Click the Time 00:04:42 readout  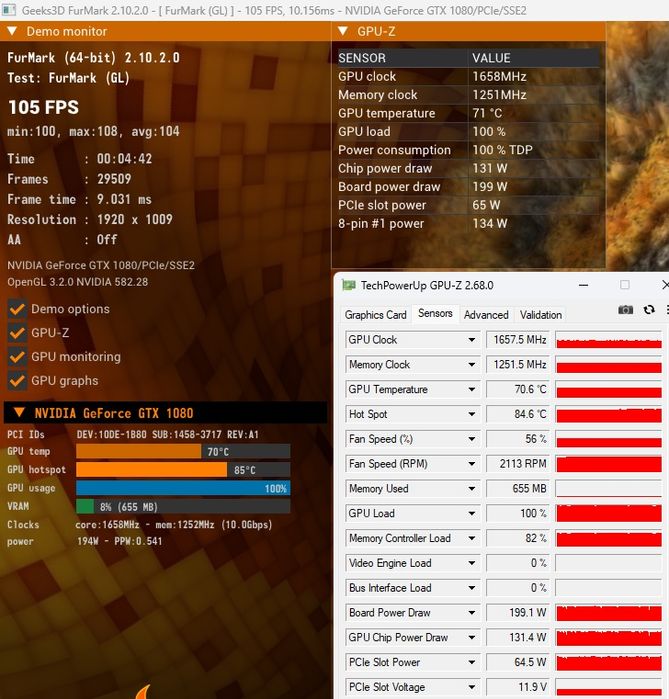(x=80, y=159)
